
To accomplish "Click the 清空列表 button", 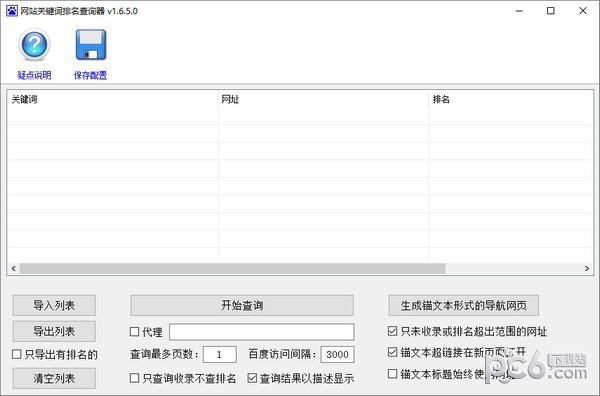I will (54, 378).
